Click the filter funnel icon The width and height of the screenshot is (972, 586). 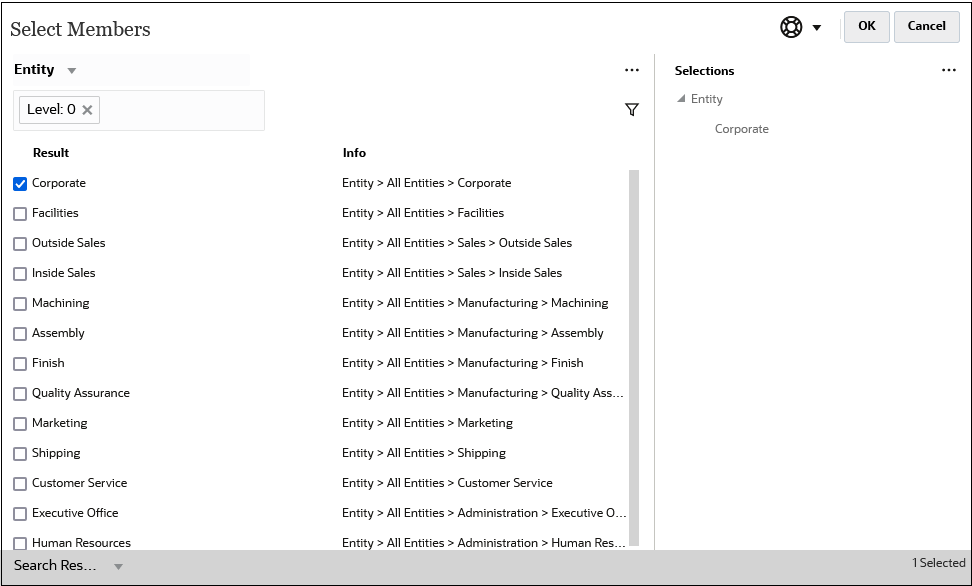click(x=632, y=110)
